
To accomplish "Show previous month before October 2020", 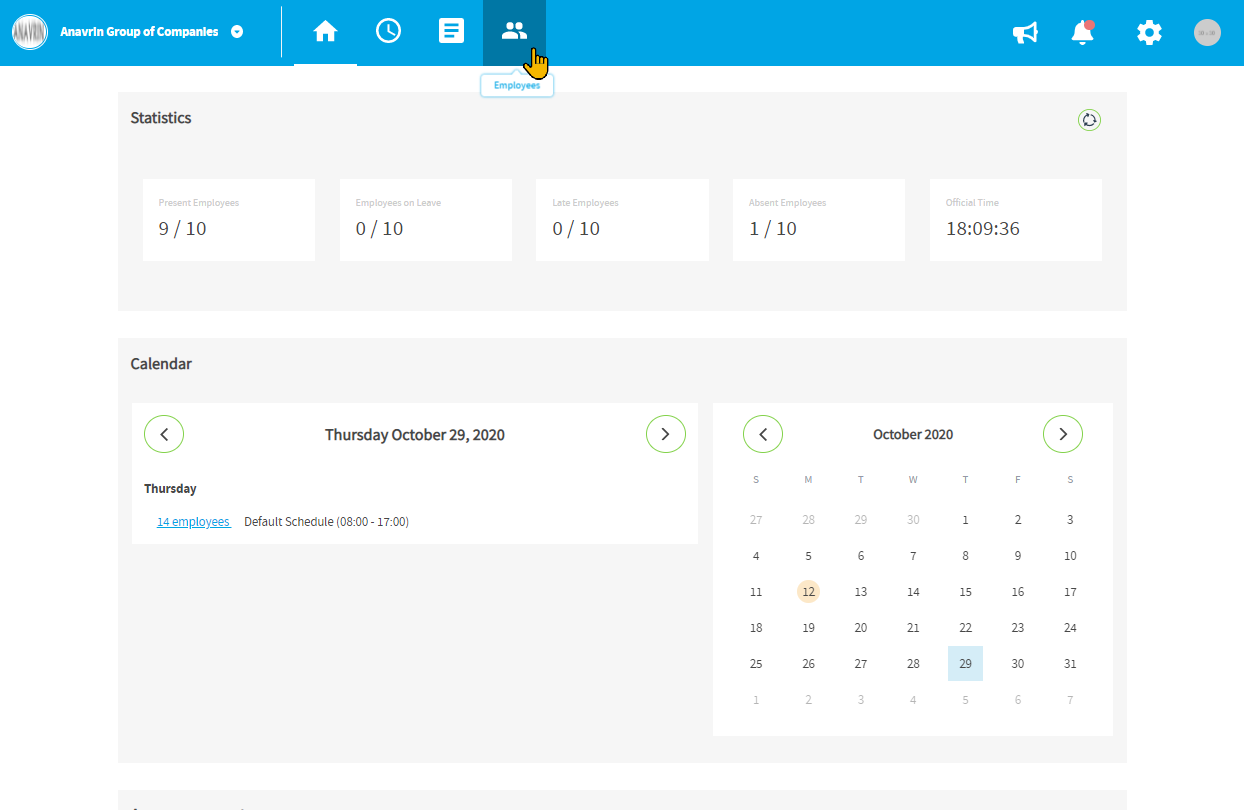I will 763,434.
